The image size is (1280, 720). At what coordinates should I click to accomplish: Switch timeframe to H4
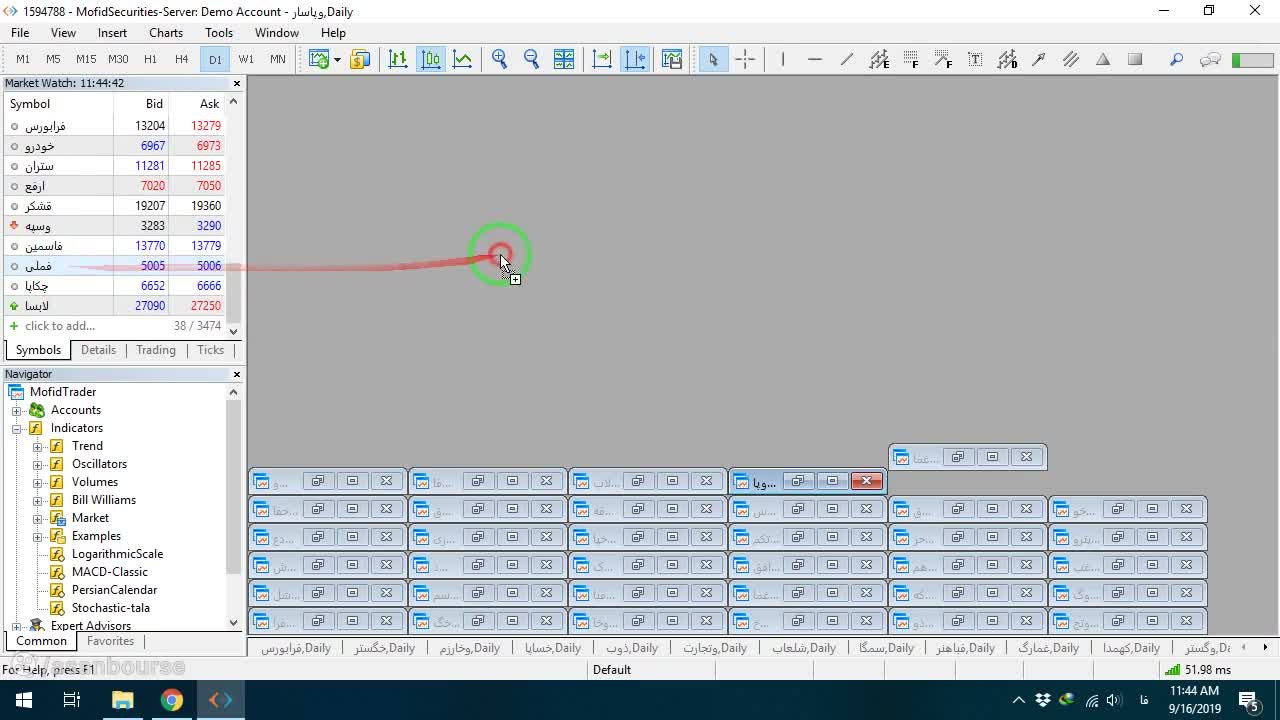(x=182, y=59)
